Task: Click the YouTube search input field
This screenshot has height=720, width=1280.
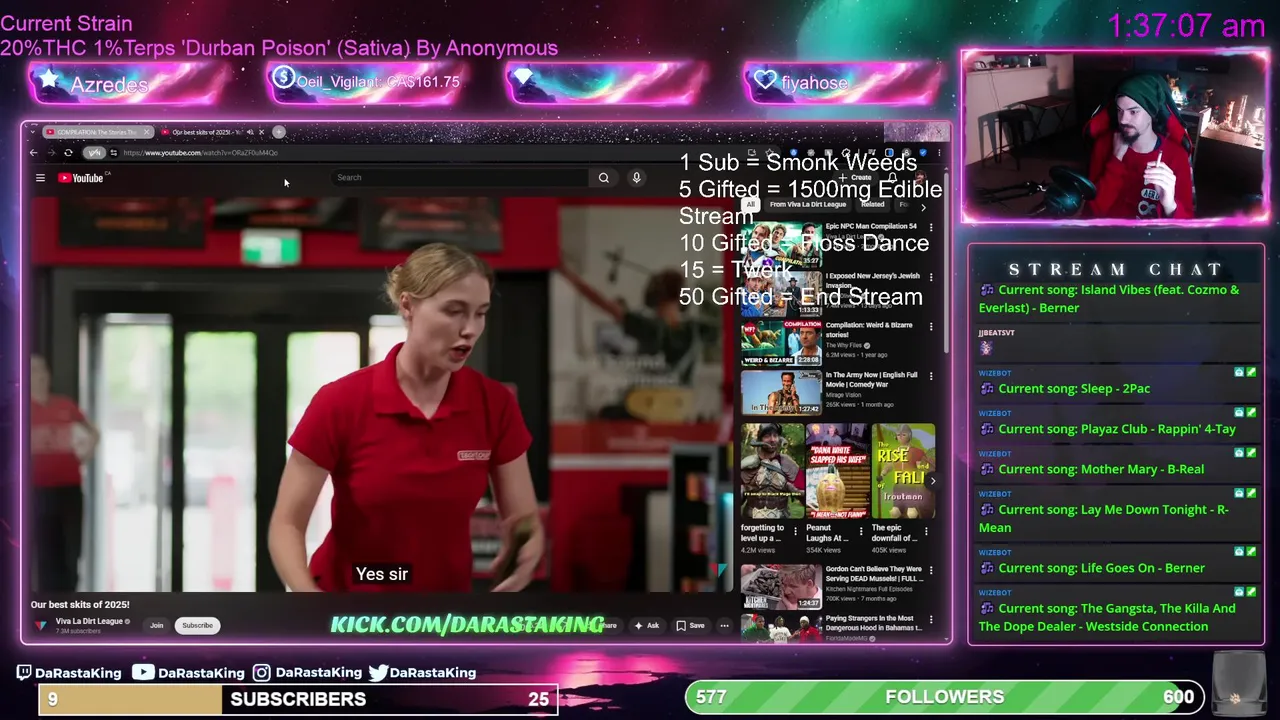Action: click(460, 178)
